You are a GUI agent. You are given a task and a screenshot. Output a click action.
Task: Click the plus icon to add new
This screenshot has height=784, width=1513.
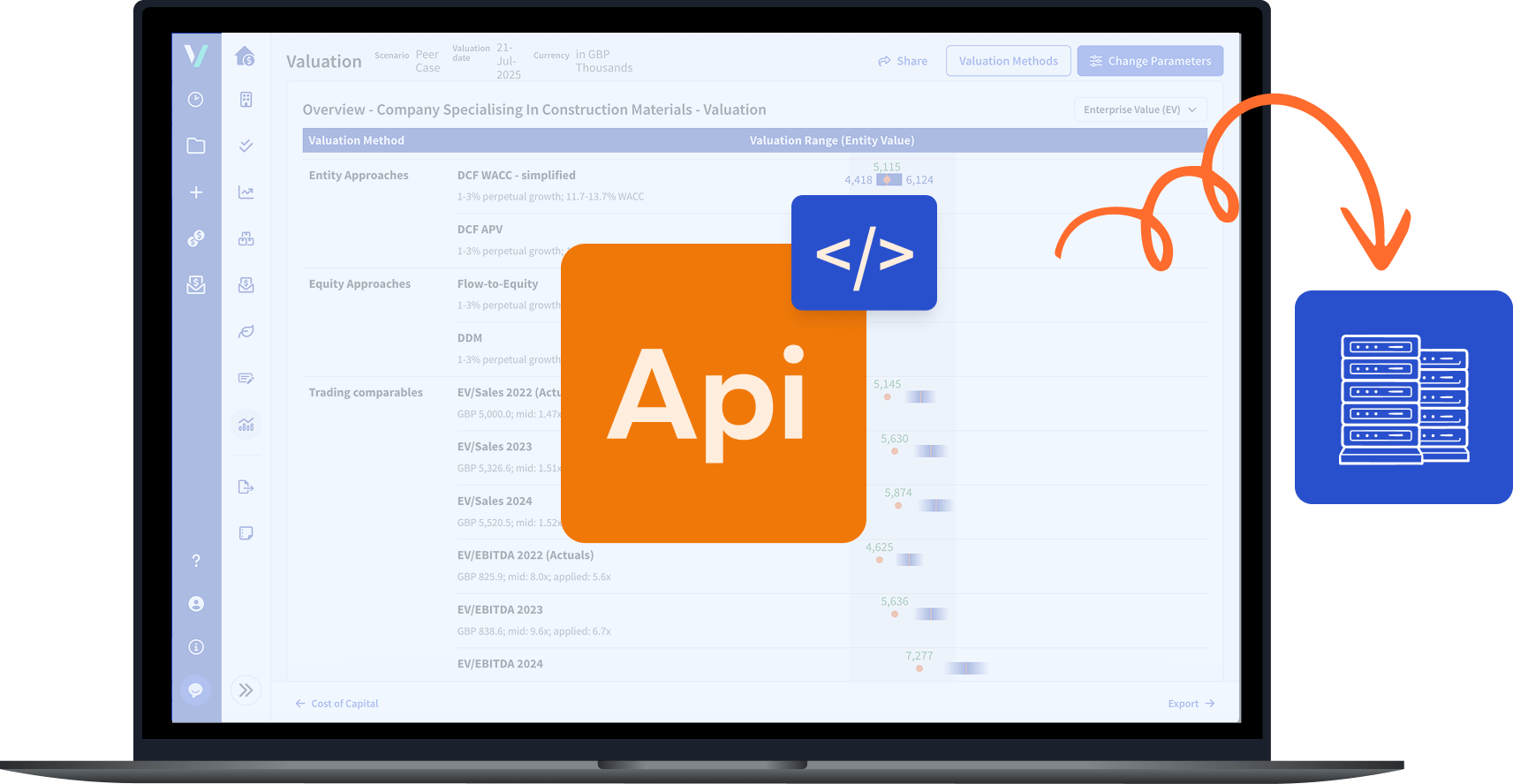coord(196,192)
